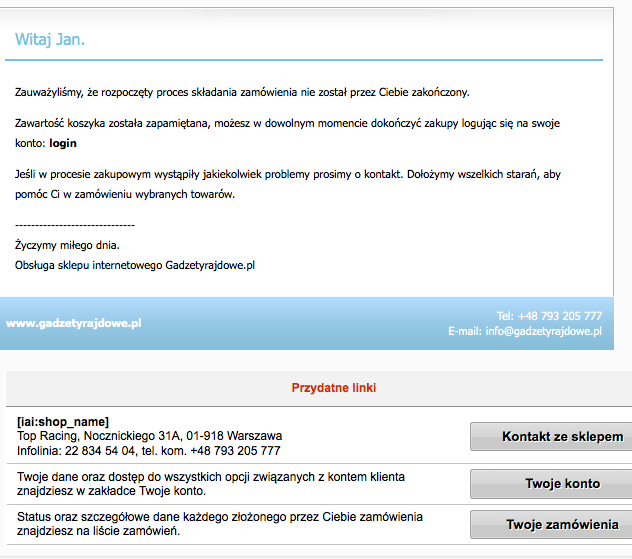This screenshot has width=632, height=559.
Task: Go to the Twoje zamówienia button
Action: pyautogui.click(x=550, y=524)
